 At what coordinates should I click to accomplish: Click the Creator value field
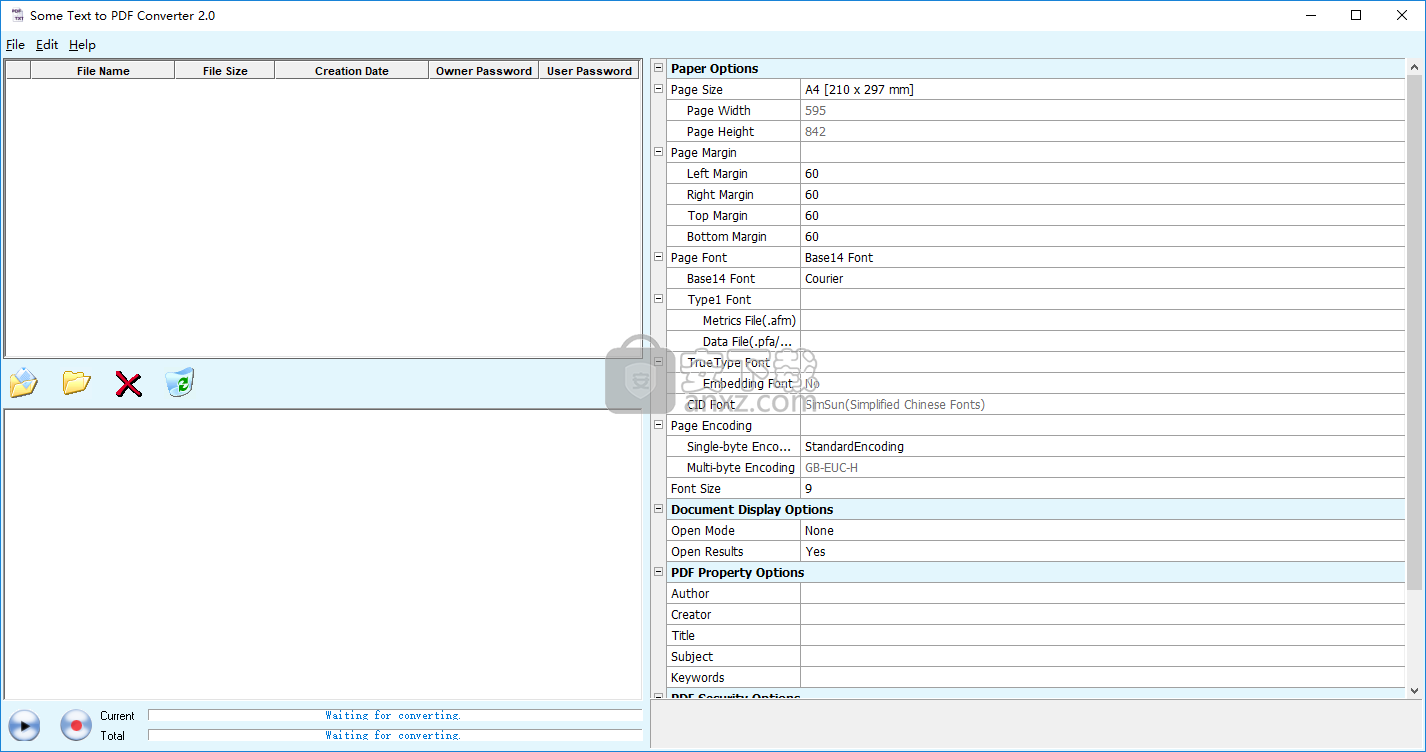click(x=1103, y=614)
